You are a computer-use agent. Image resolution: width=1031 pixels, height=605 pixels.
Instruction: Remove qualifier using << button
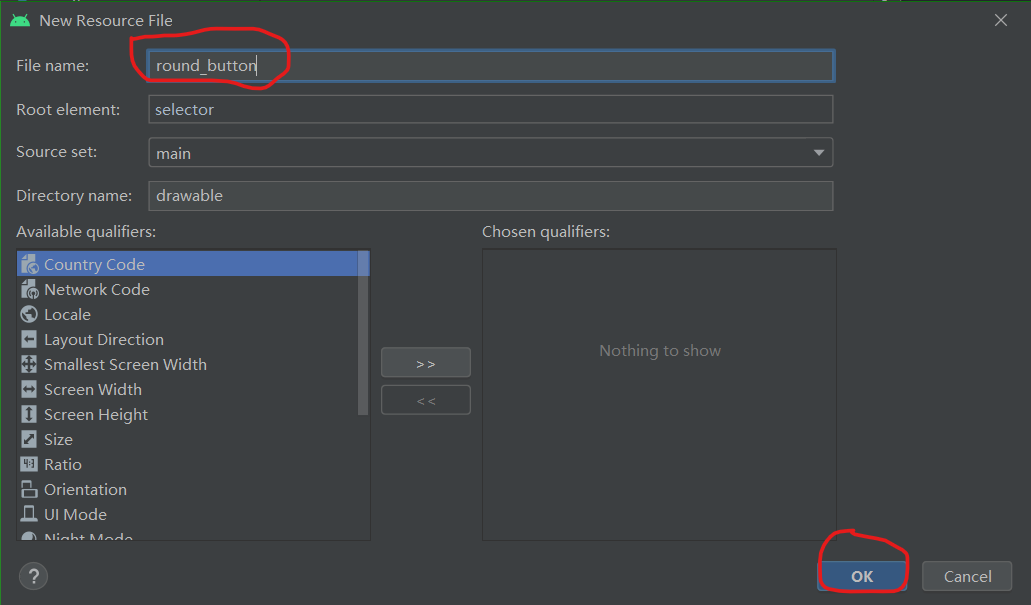tap(425, 399)
